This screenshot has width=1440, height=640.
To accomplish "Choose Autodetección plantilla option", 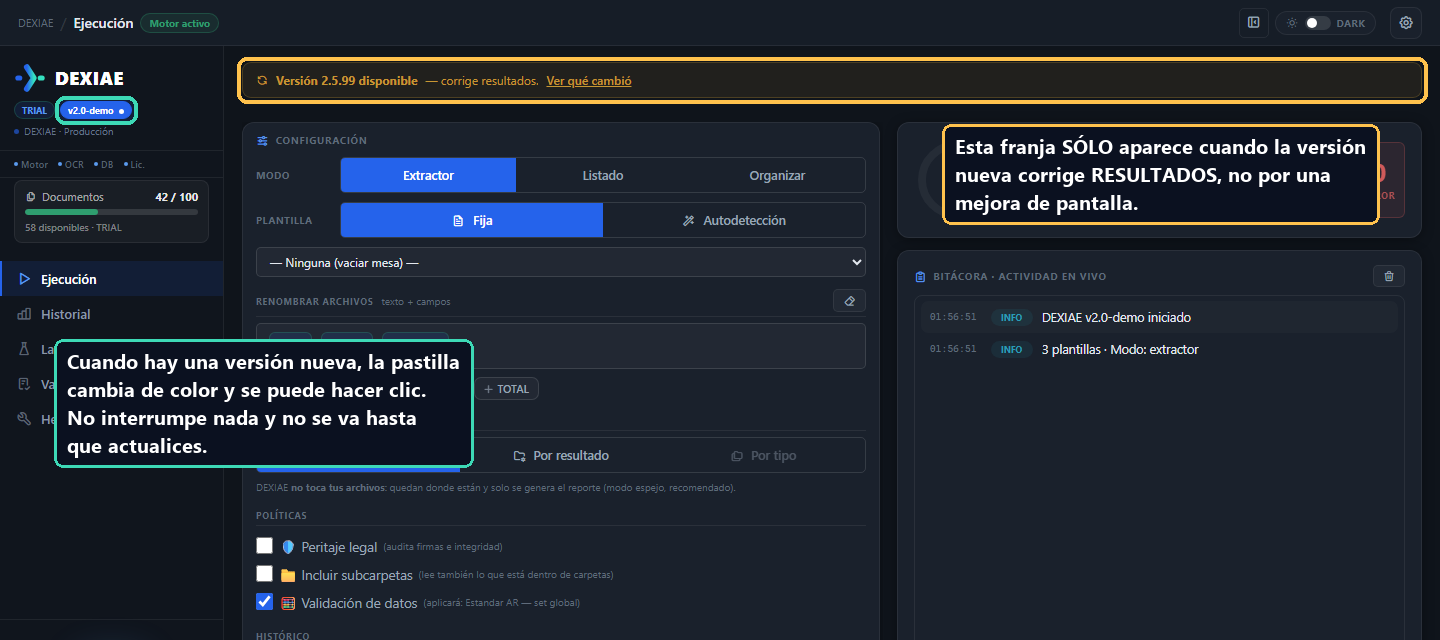I will (734, 220).
